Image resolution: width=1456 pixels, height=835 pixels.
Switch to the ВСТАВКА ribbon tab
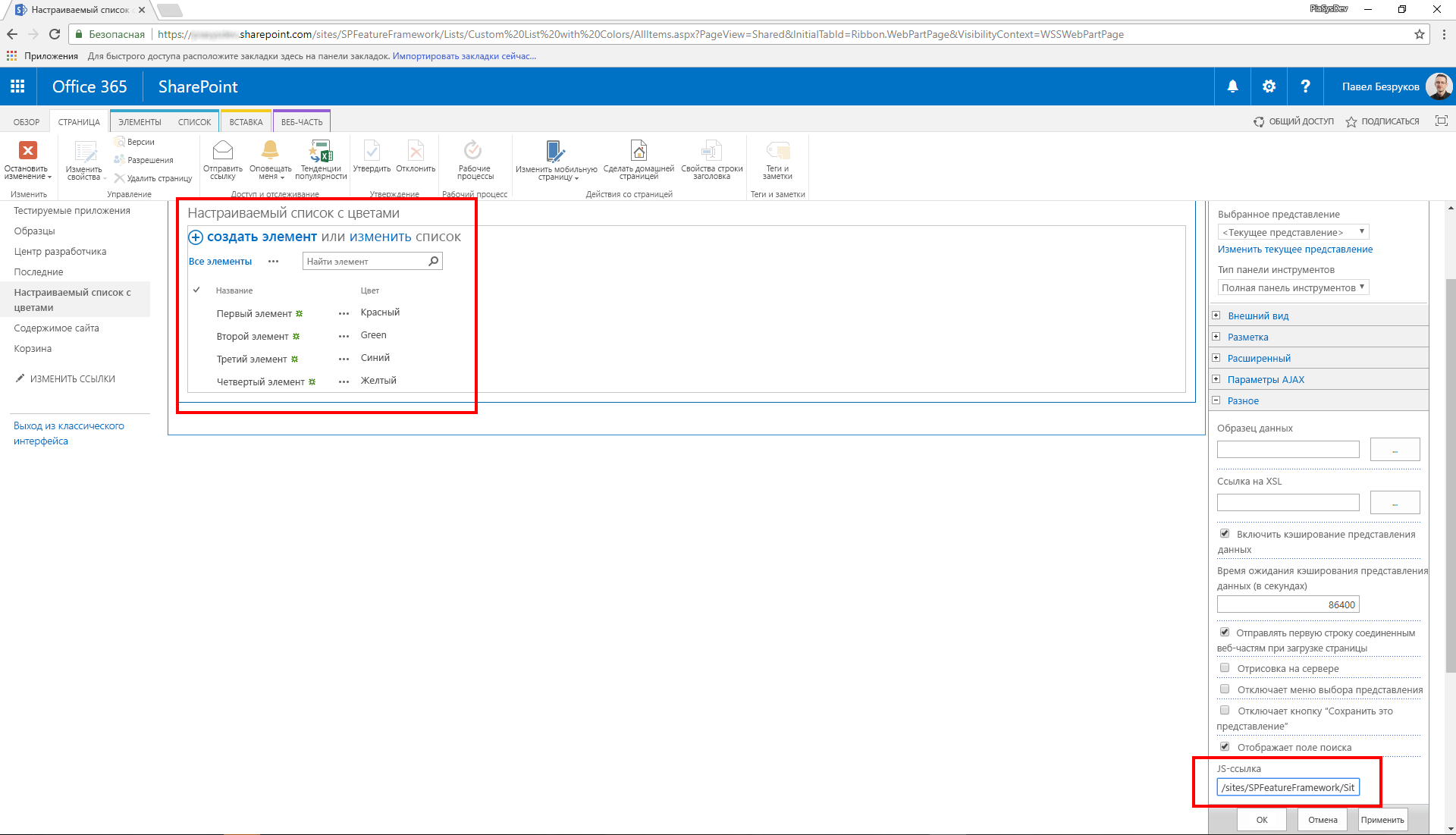point(244,122)
